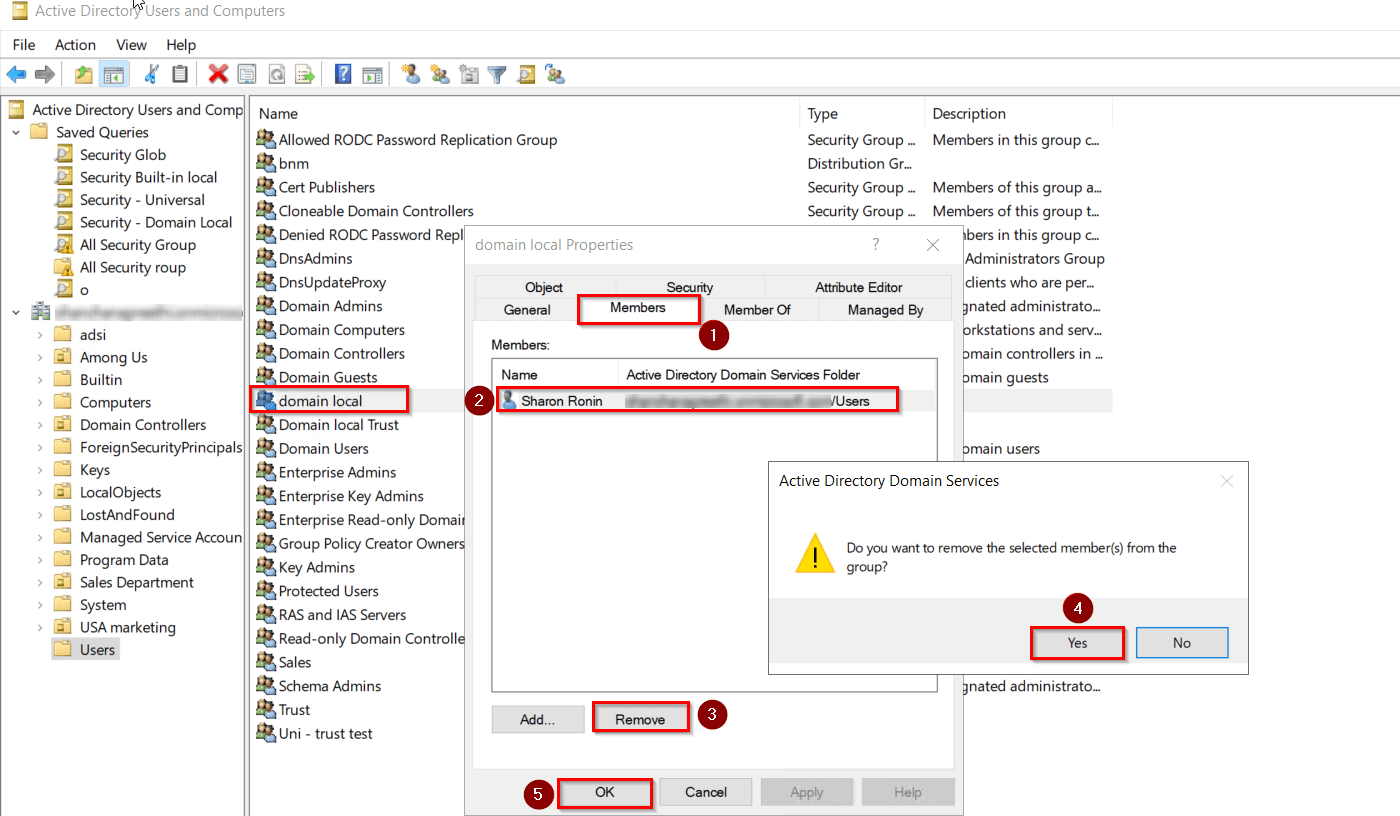Open filter options with the funnel icon
Image resolution: width=1400 pixels, height=816 pixels.
[x=497, y=74]
